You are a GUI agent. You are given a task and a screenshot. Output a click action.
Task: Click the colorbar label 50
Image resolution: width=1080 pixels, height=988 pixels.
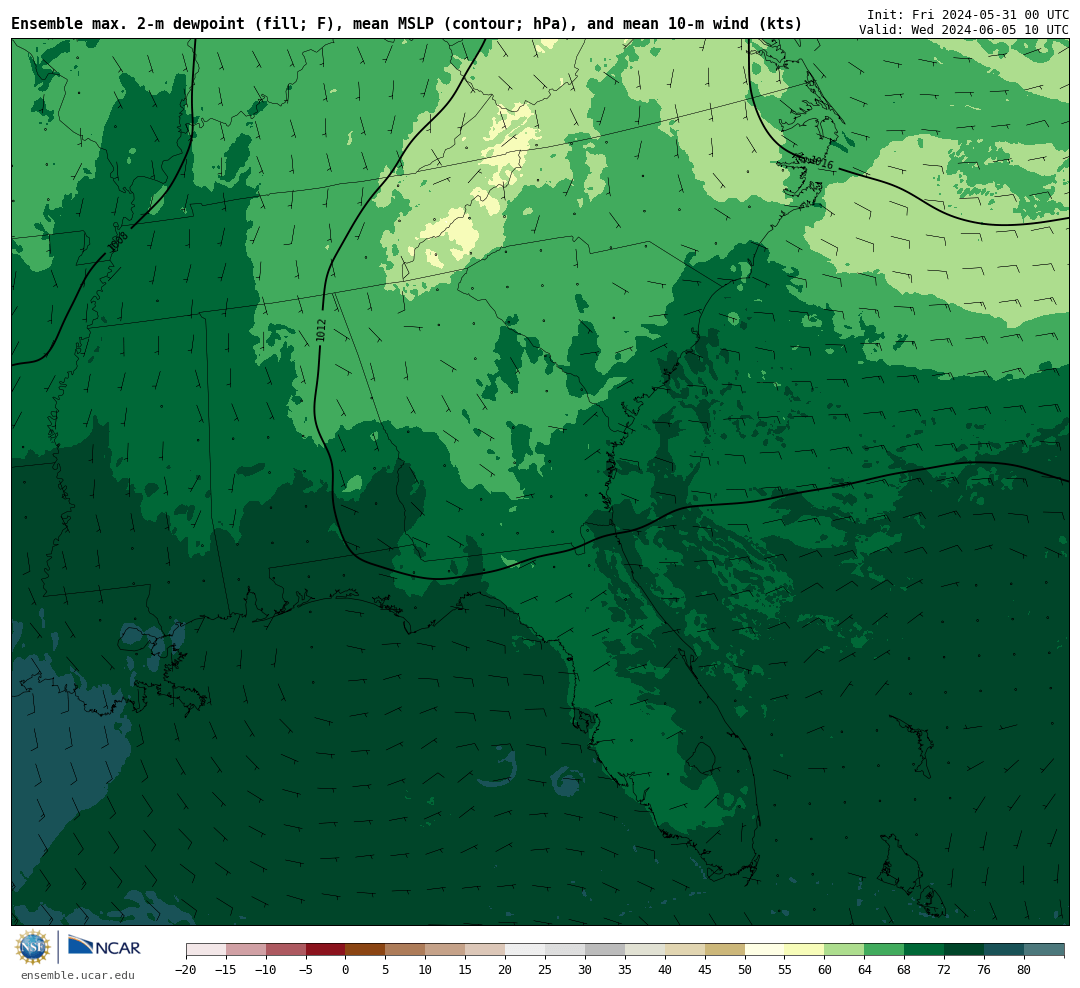[x=745, y=969]
